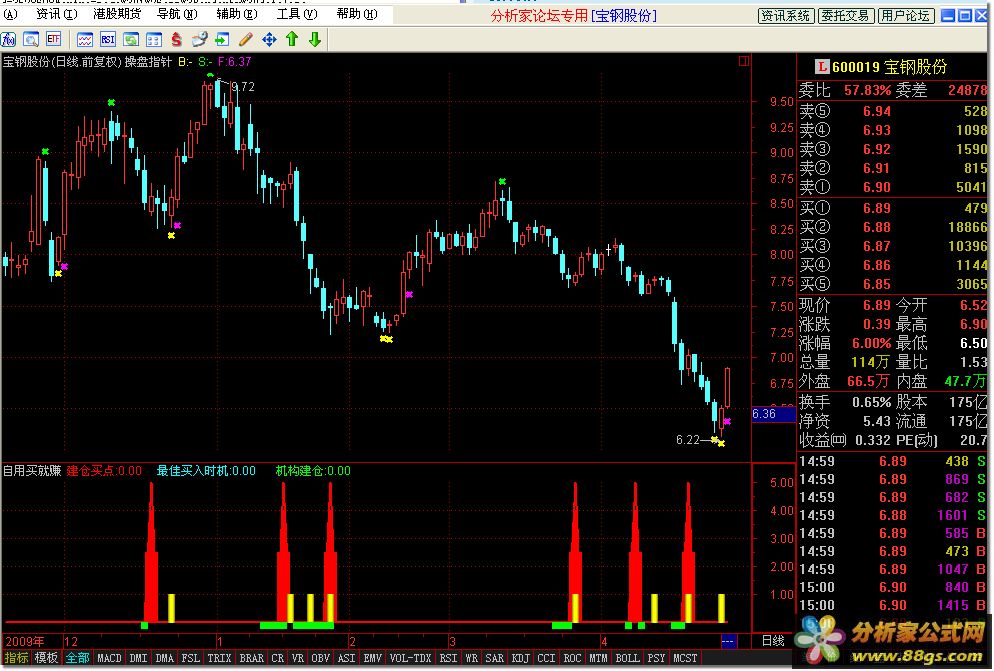Switch to the DMI indicator tab
The height and width of the screenshot is (671, 994).
pos(138,658)
